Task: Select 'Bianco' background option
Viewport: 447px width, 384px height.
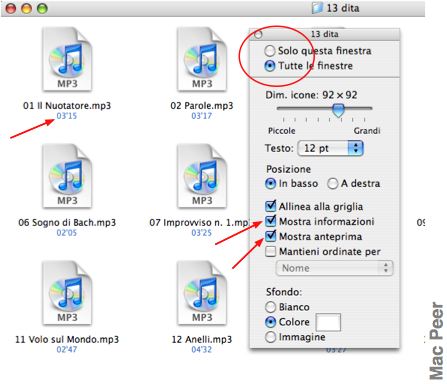Action: coord(270,307)
